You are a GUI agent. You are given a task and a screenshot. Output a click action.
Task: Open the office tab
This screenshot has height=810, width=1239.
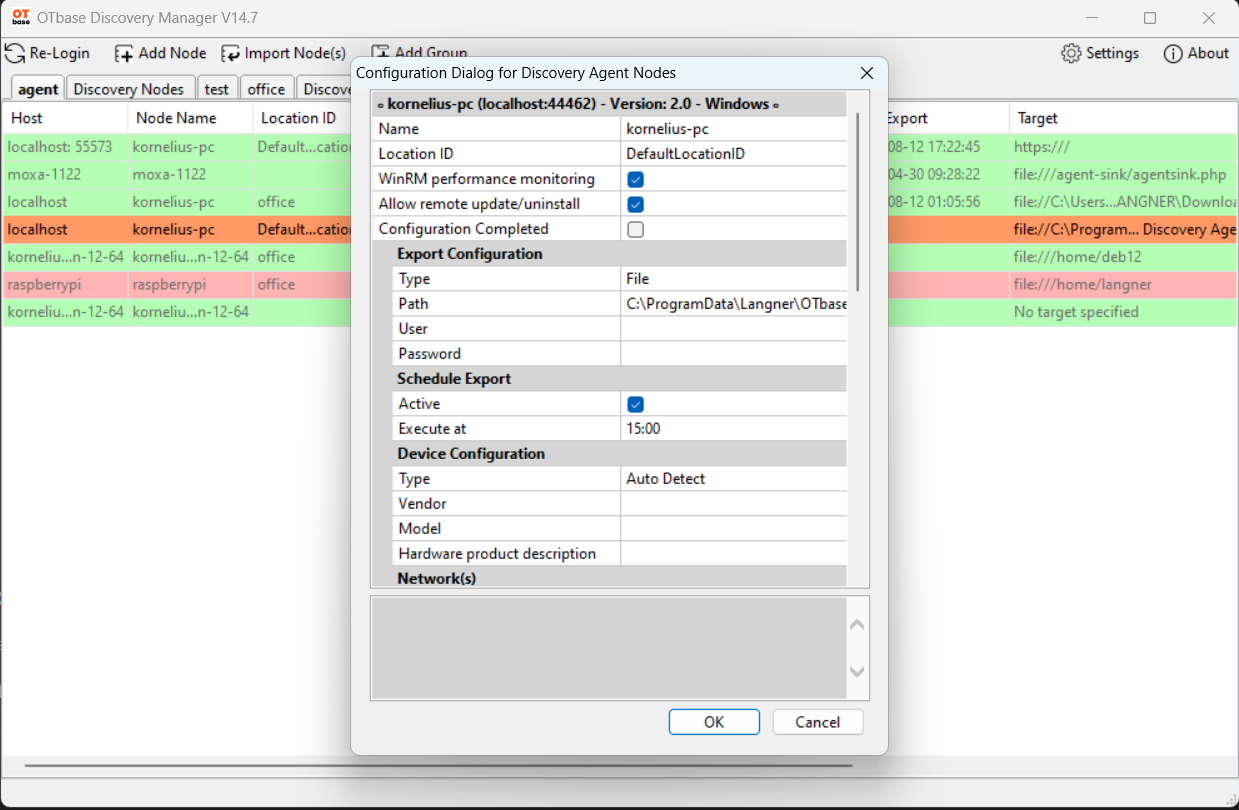click(267, 89)
